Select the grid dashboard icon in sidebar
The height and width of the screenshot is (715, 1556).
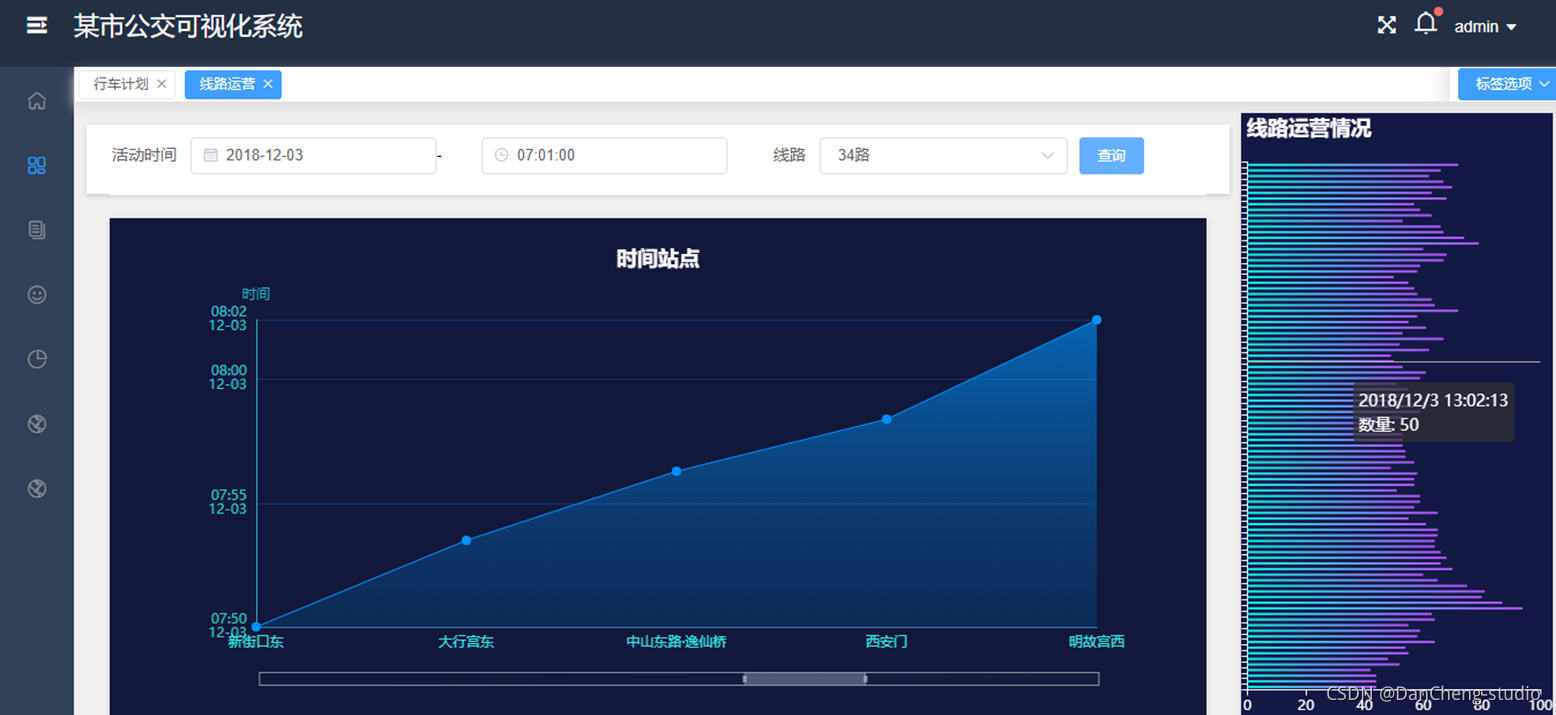[37, 166]
